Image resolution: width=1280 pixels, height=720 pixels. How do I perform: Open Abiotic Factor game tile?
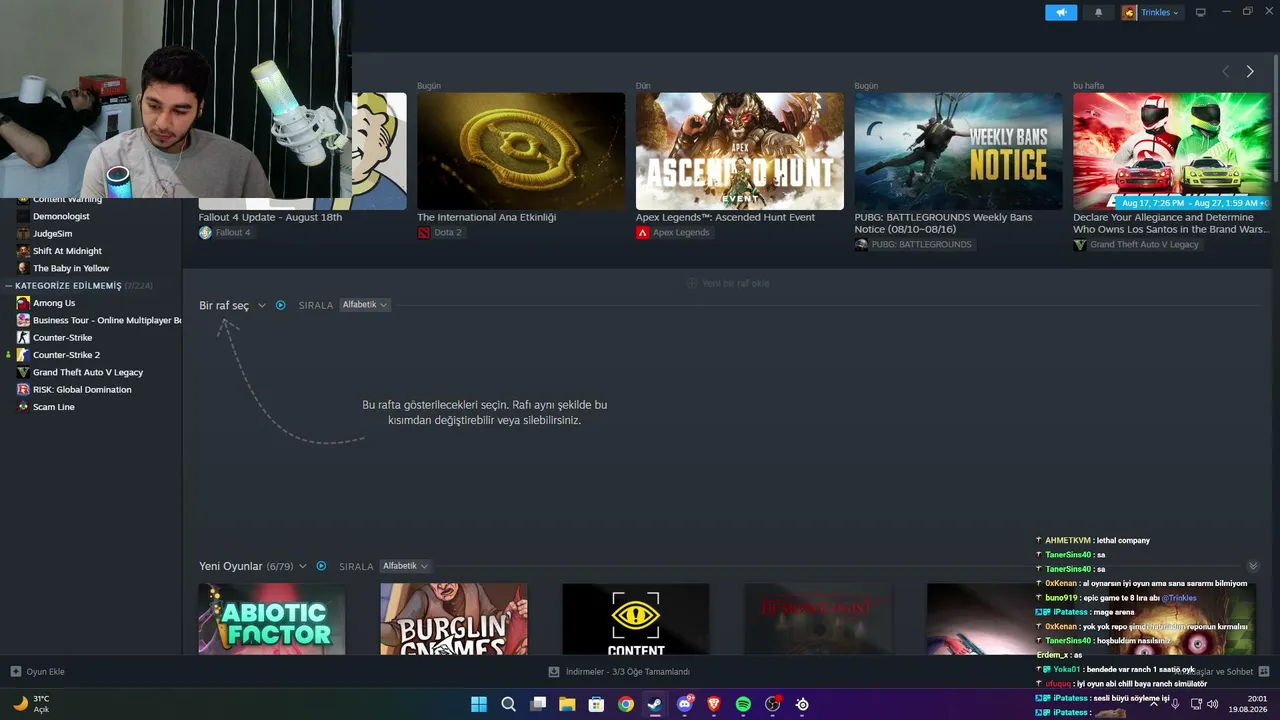[272, 619]
